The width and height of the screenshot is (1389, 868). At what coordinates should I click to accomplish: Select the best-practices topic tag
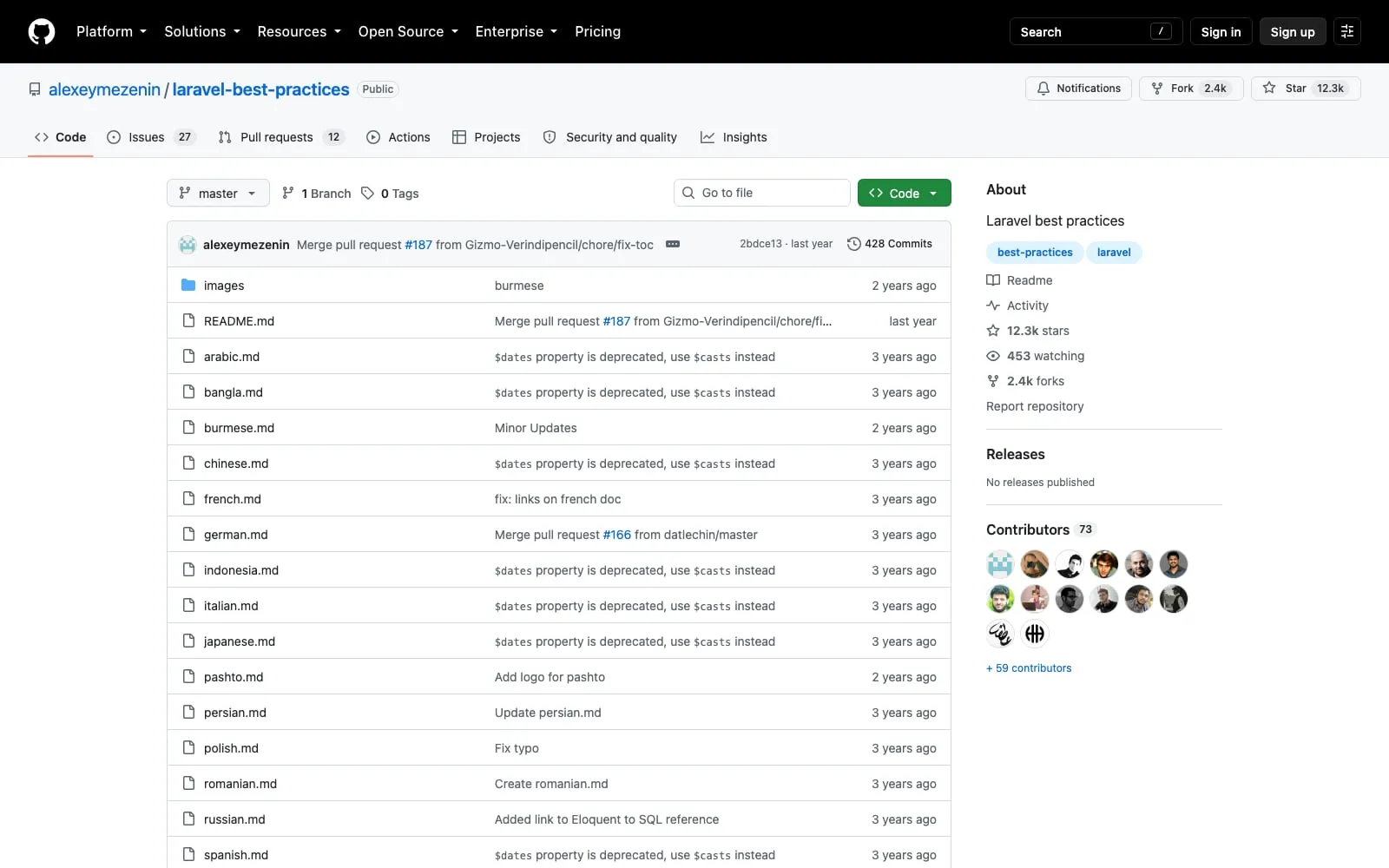pyautogui.click(x=1035, y=253)
